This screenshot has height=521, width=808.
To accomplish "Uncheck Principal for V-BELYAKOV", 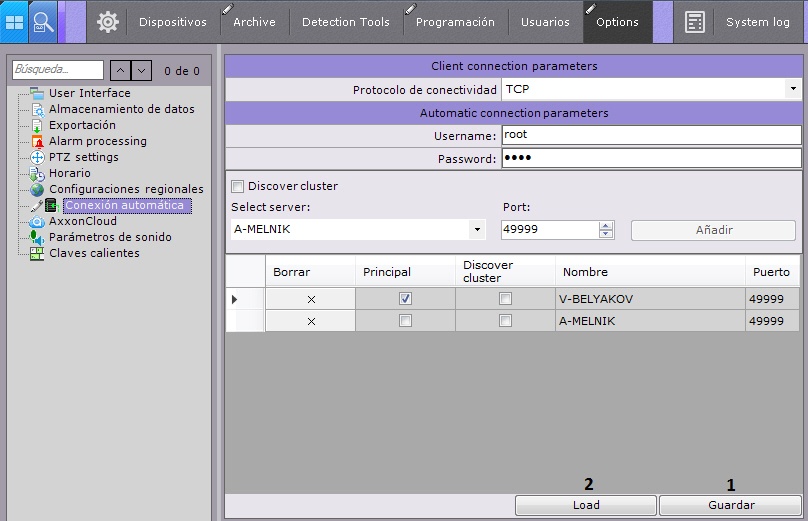I will pos(405,299).
